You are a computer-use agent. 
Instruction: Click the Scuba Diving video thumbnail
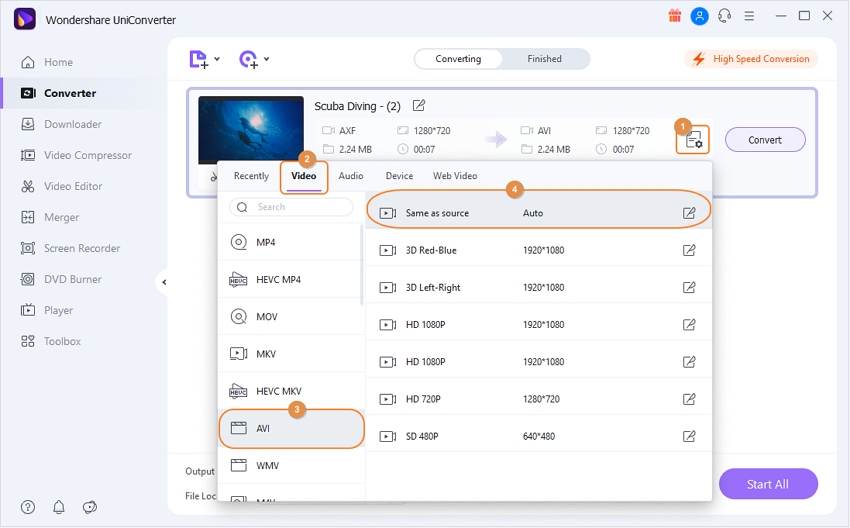251,130
